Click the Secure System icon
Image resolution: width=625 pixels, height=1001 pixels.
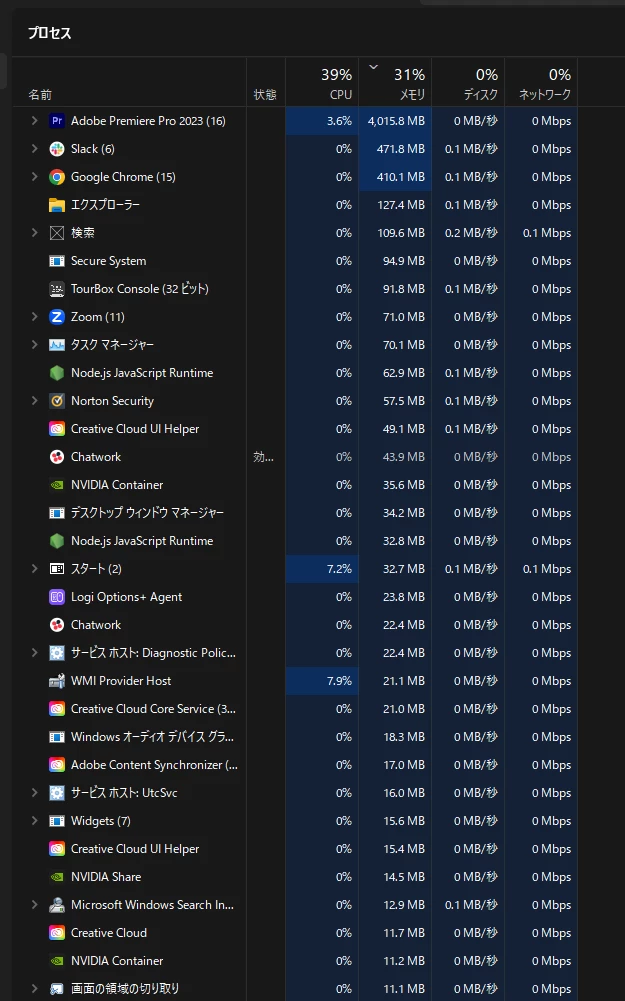point(57,261)
